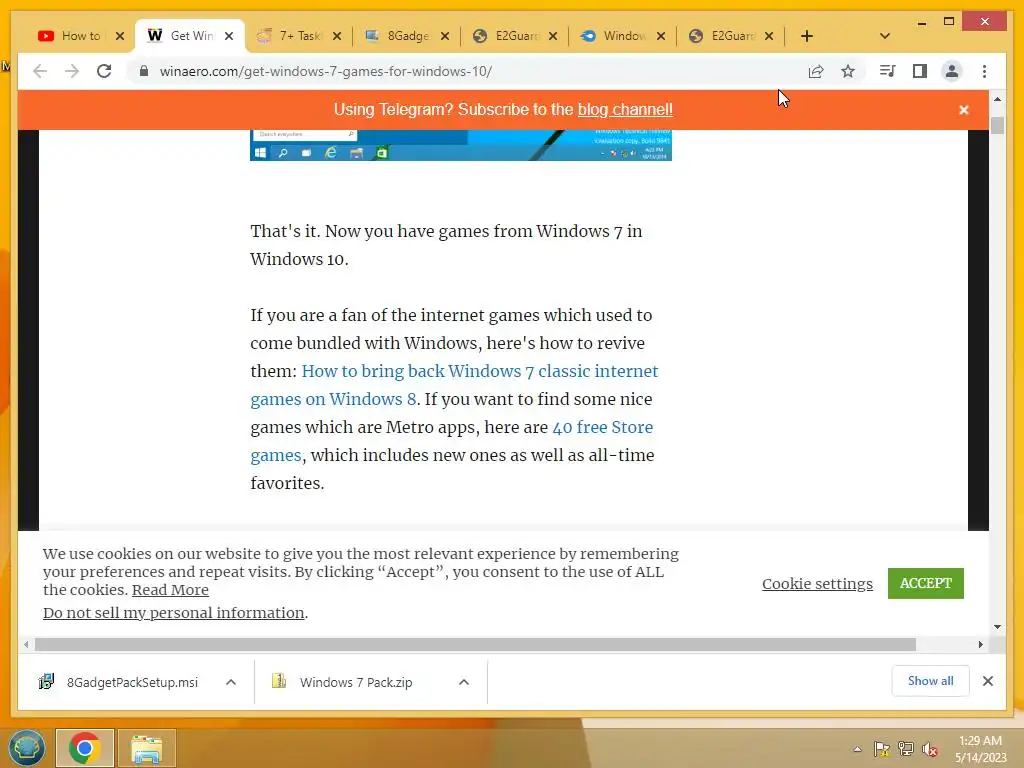Screen dimensions: 1024x768
Task: Open the clock showing 1:29 AM
Action: click(980, 749)
